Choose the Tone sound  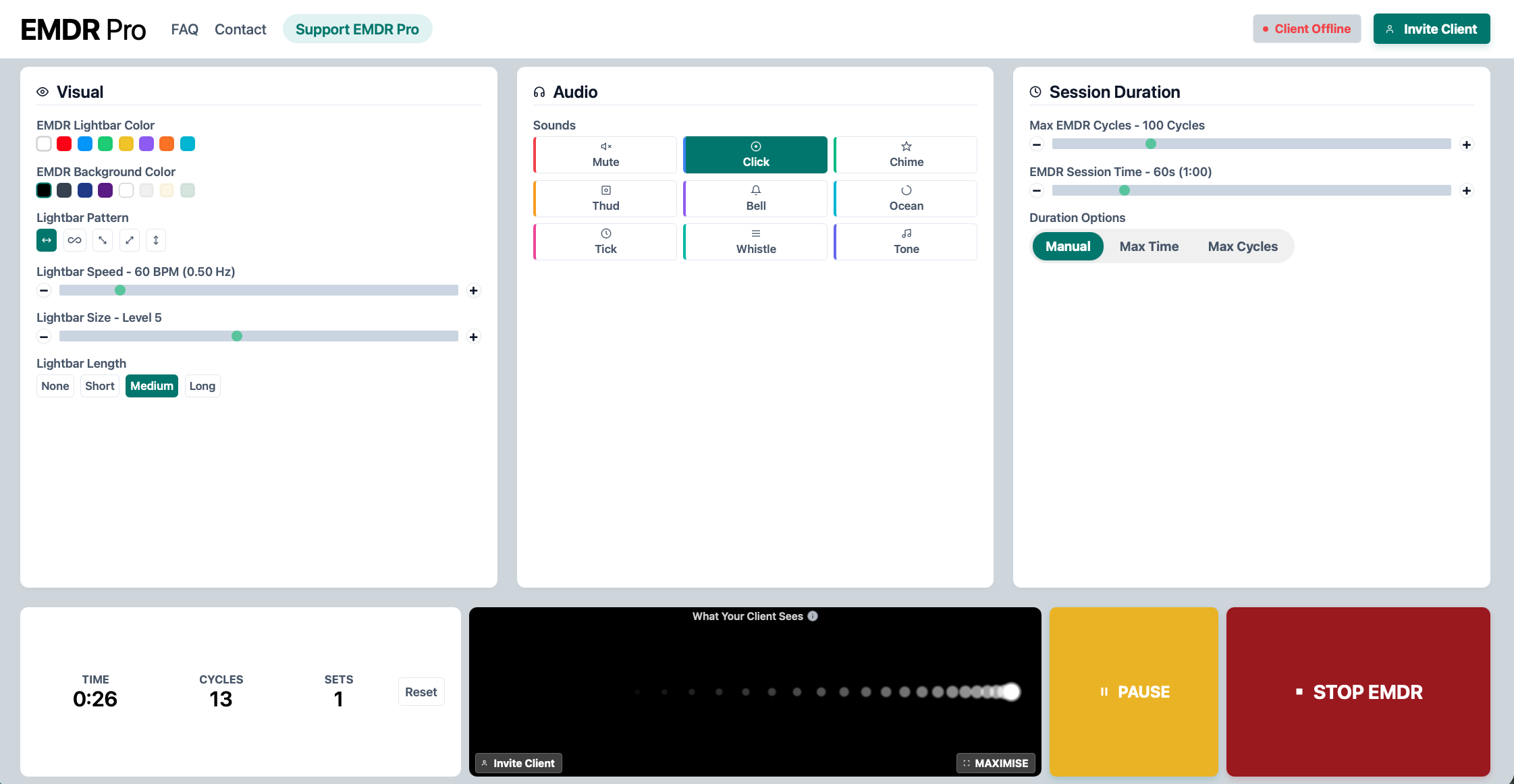pos(906,242)
